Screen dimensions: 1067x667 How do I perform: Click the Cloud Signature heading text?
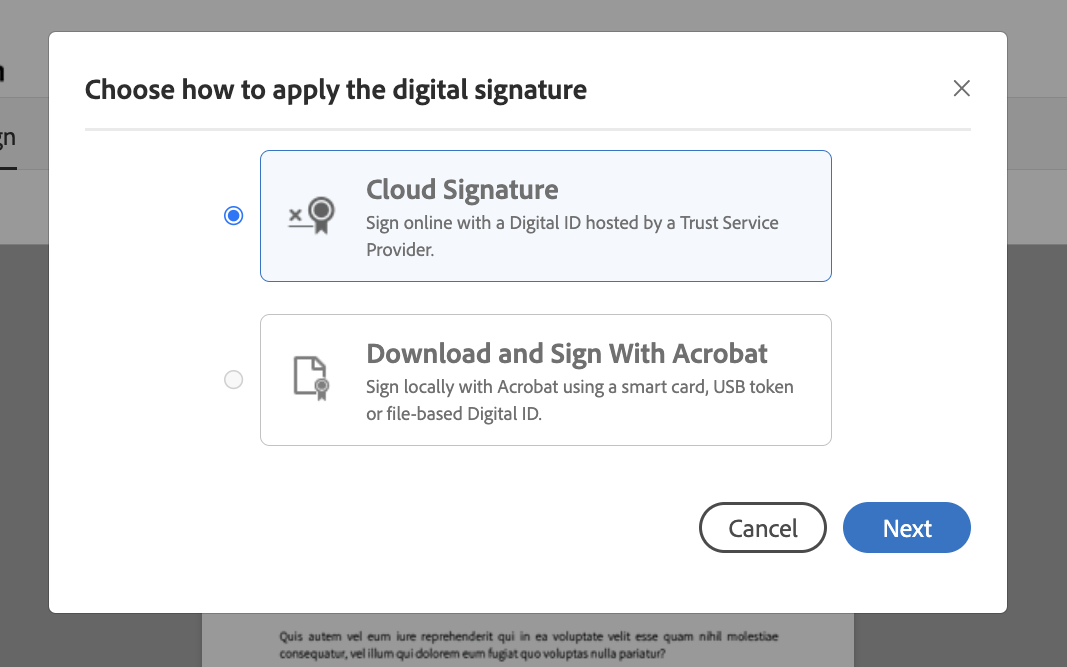[462, 189]
